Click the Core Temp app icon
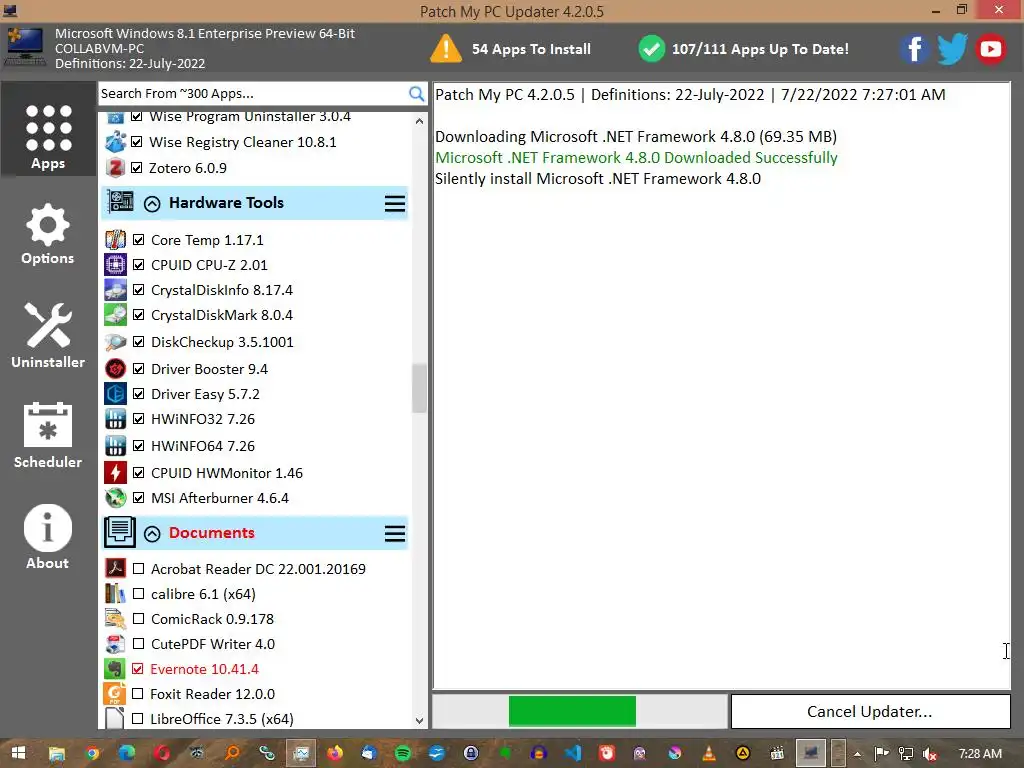1024x768 pixels. (116, 240)
